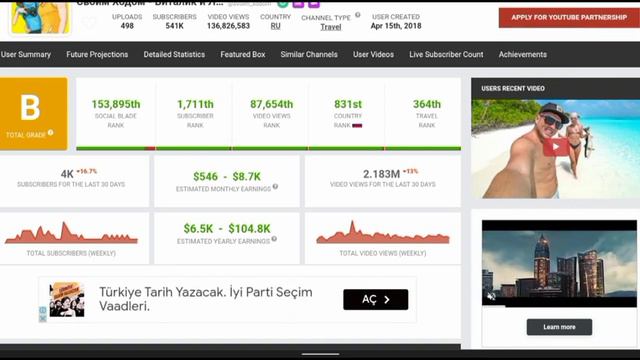Click the 87,654th video views rank

pos(271,104)
